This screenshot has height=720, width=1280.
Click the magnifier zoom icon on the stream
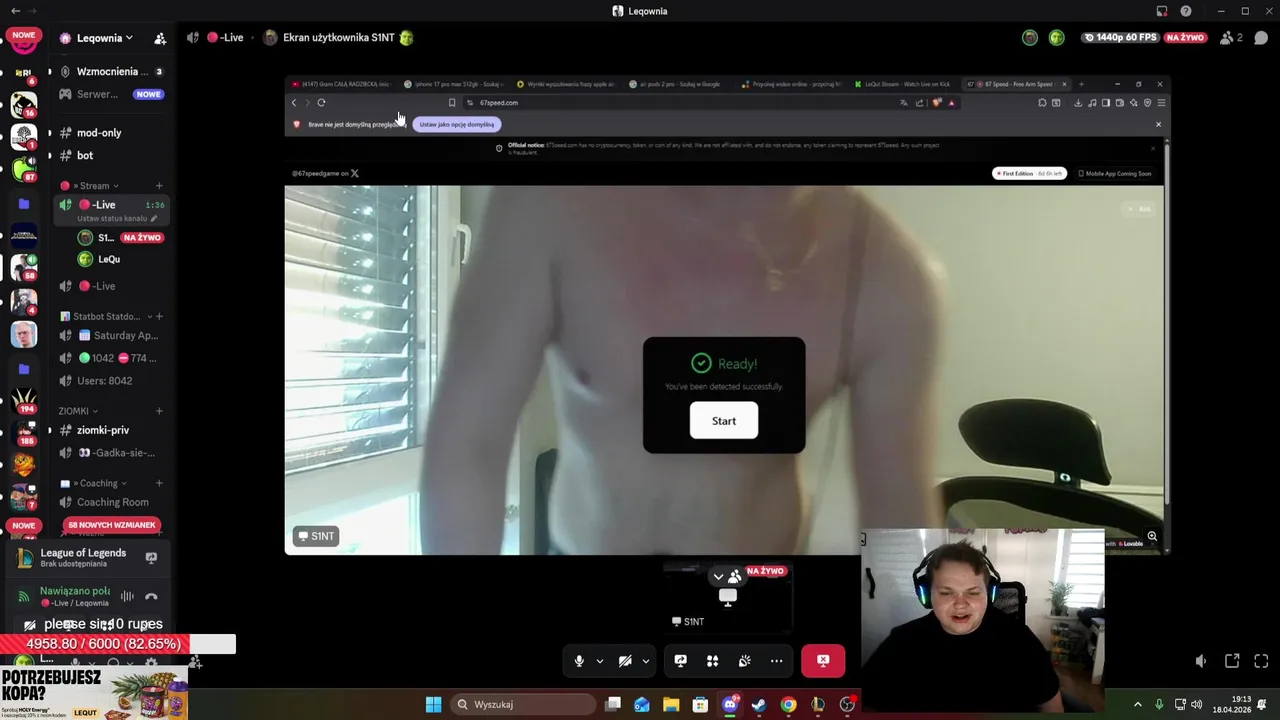click(1152, 537)
